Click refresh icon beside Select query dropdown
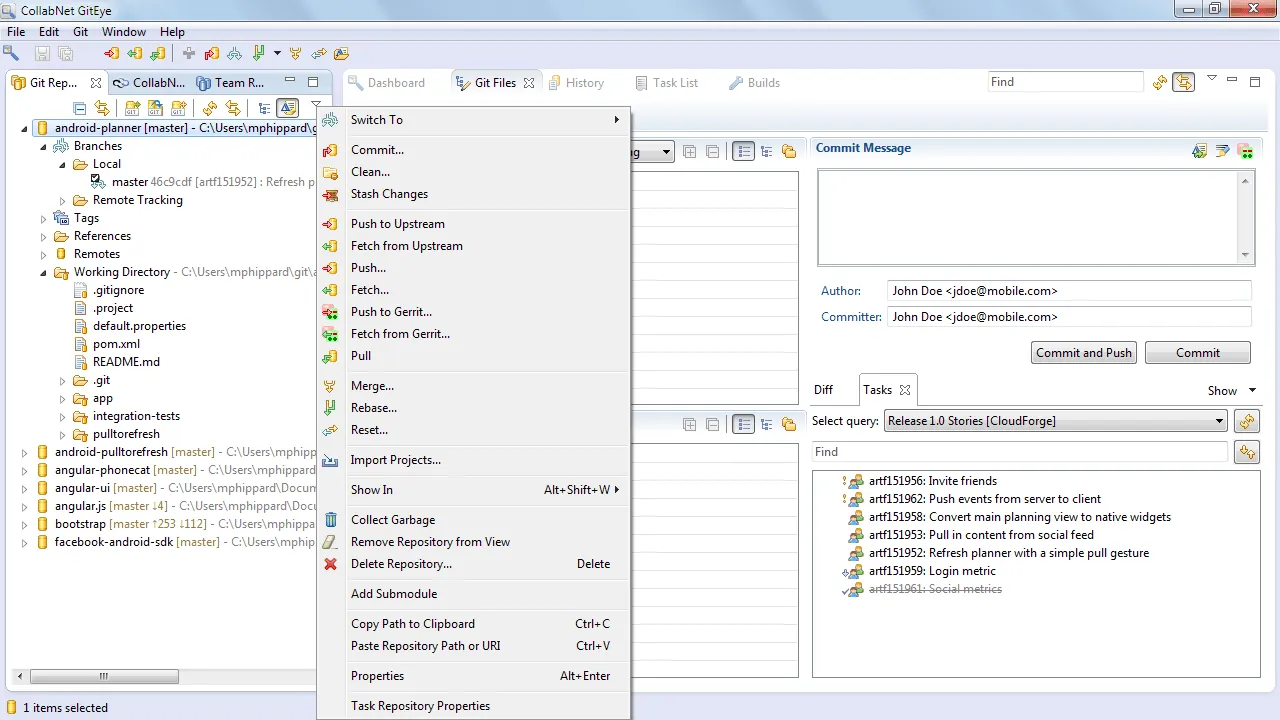This screenshot has height=720, width=1280. click(x=1246, y=421)
